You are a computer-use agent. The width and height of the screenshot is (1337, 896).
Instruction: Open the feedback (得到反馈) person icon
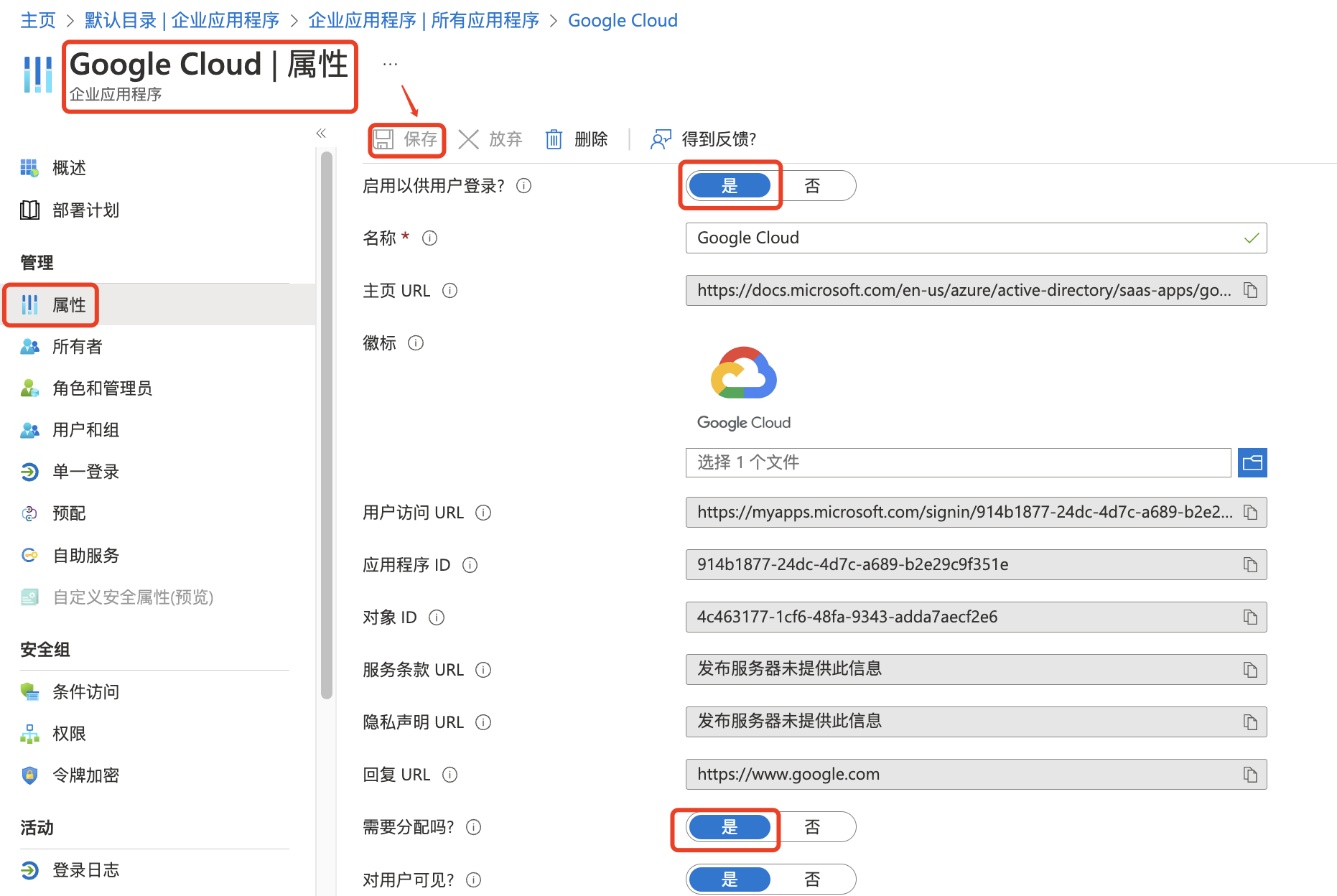(x=661, y=139)
